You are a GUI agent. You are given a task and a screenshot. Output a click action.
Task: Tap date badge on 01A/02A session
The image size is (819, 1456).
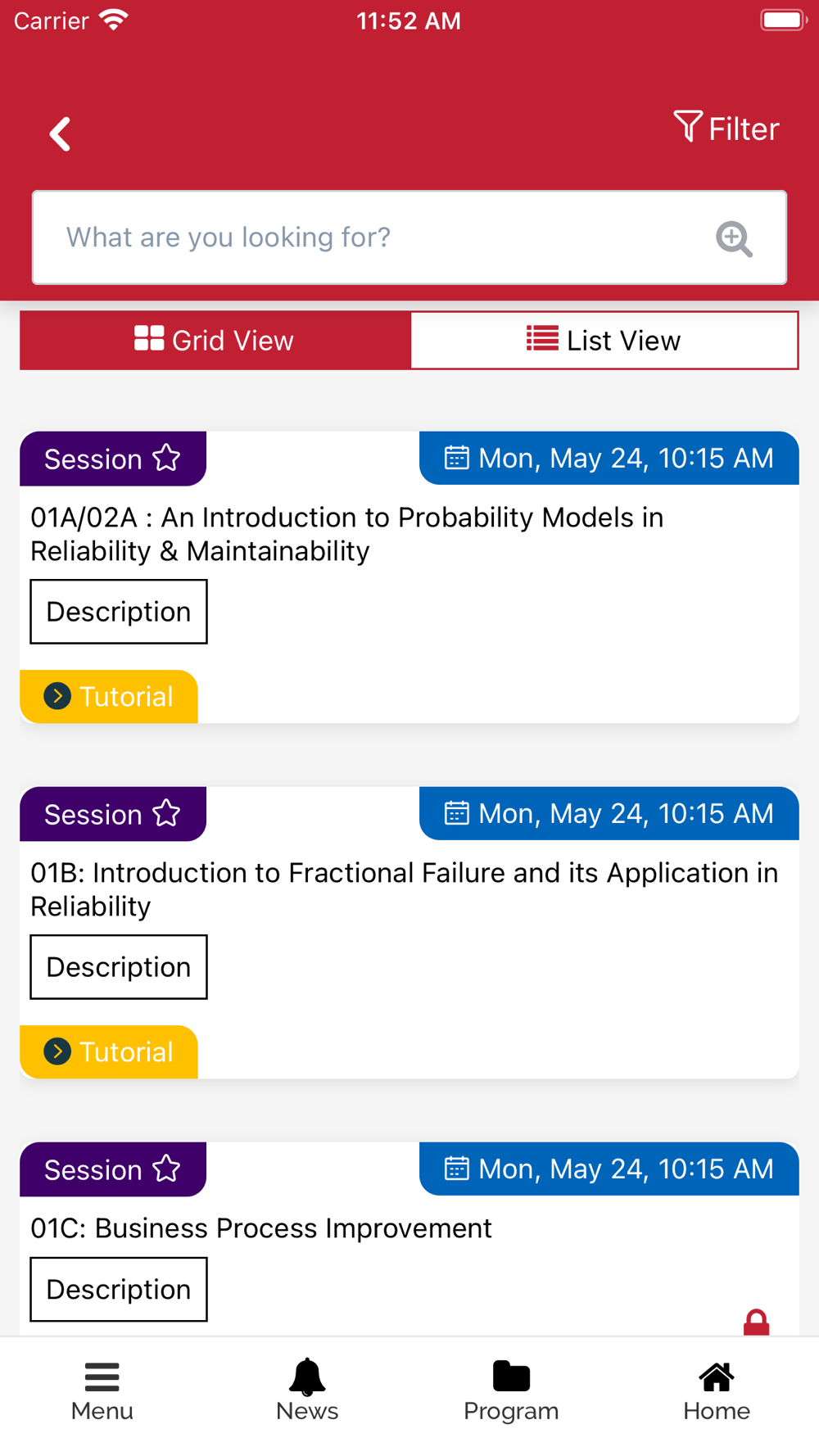[609, 459]
